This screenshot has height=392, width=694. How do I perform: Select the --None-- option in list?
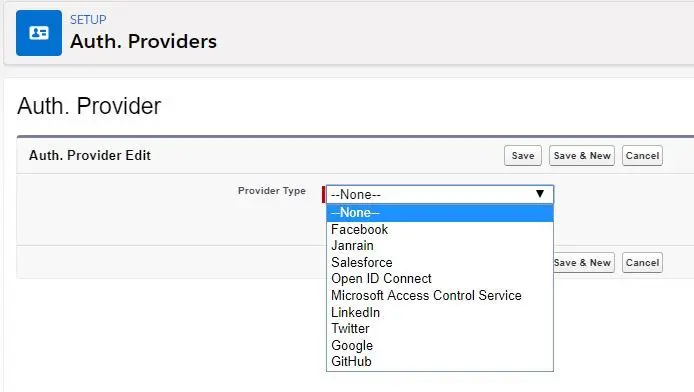pos(440,213)
